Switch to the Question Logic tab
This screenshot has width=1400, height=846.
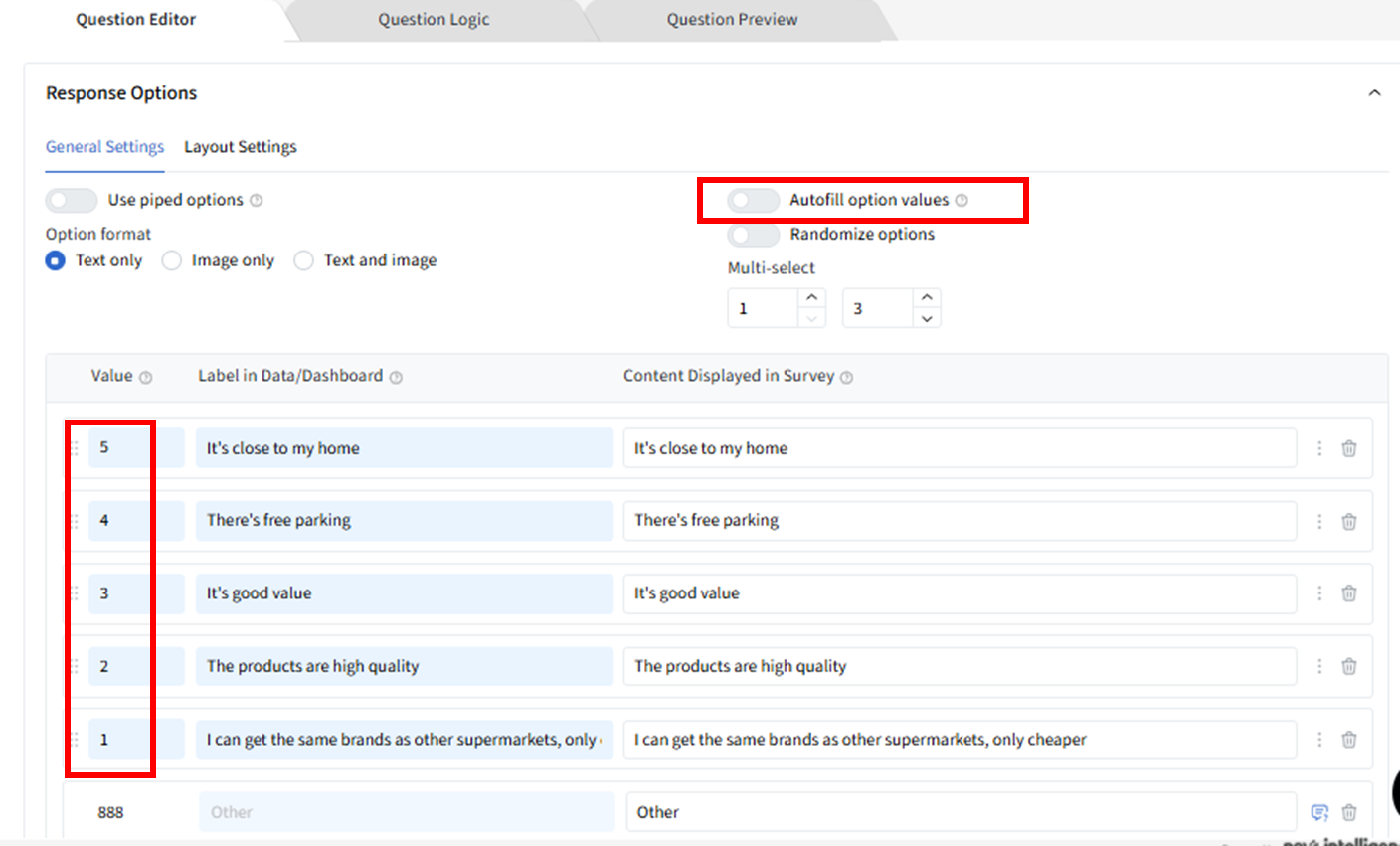tap(434, 20)
